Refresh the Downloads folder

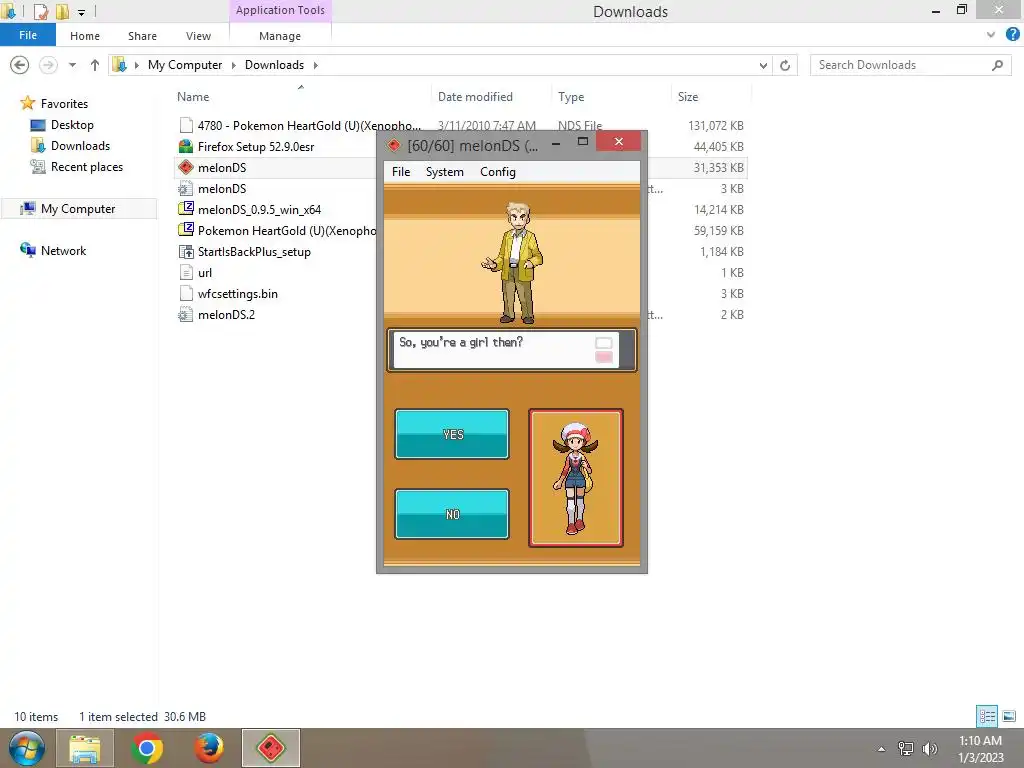coord(785,65)
